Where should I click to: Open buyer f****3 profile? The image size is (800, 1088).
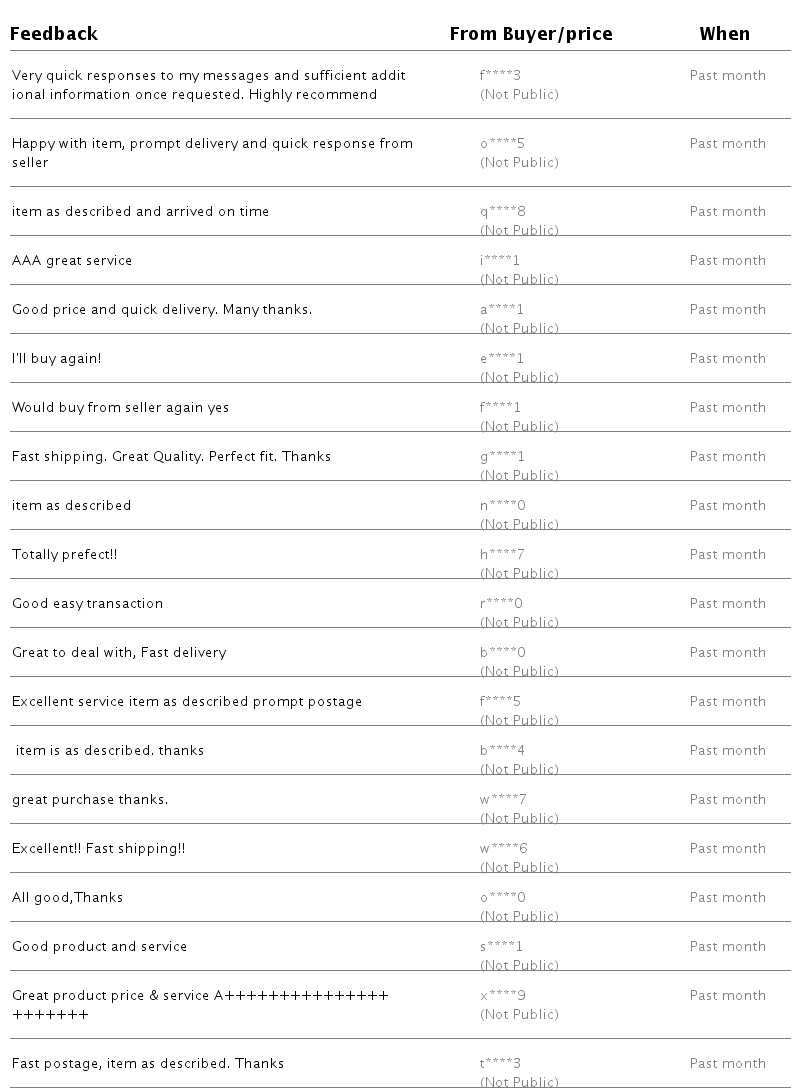coord(501,75)
